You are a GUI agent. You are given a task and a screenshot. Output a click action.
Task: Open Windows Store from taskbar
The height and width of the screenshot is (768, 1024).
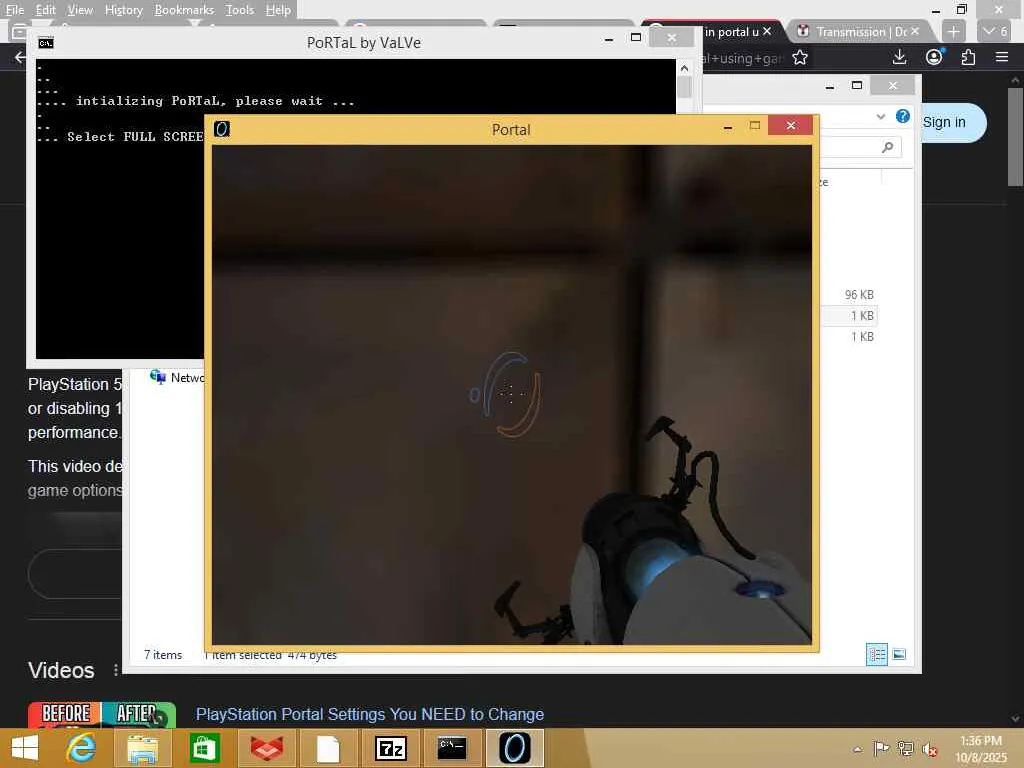click(x=204, y=748)
